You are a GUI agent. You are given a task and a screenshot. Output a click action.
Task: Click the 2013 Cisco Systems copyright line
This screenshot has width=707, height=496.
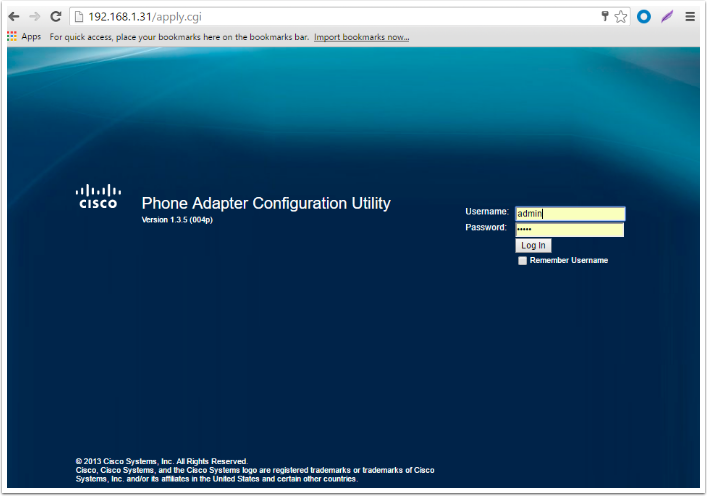tap(161, 461)
